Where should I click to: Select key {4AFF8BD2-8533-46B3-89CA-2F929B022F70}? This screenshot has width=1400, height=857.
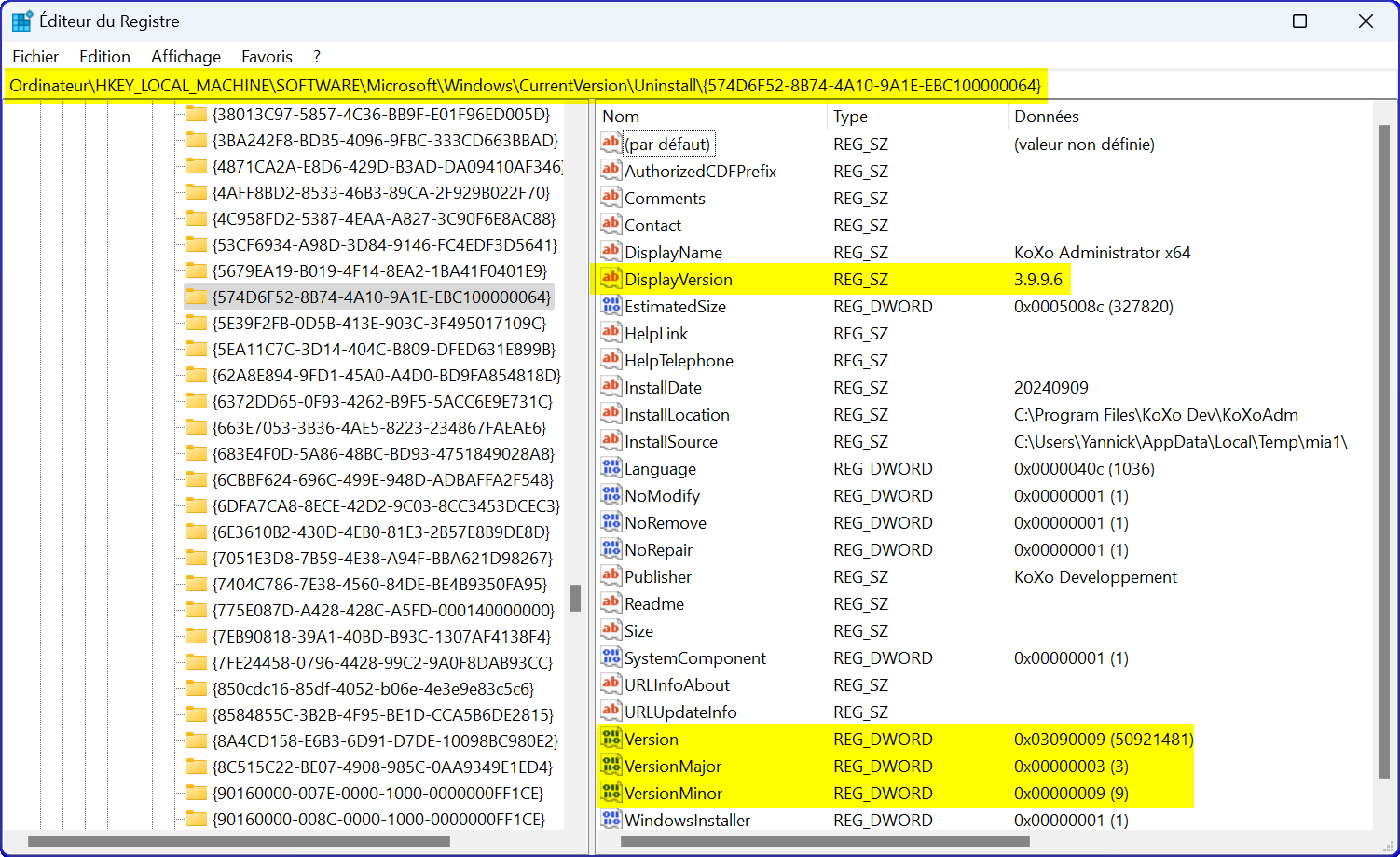(381, 192)
